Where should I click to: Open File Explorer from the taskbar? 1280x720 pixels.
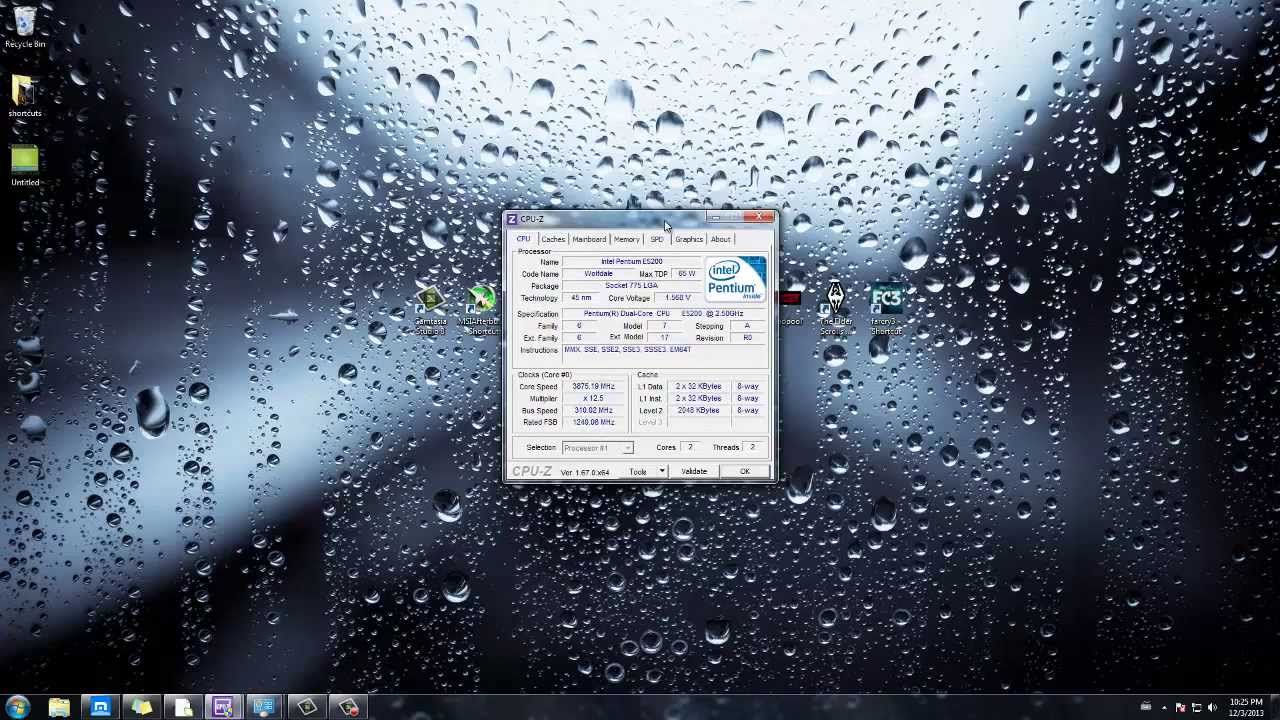(59, 708)
